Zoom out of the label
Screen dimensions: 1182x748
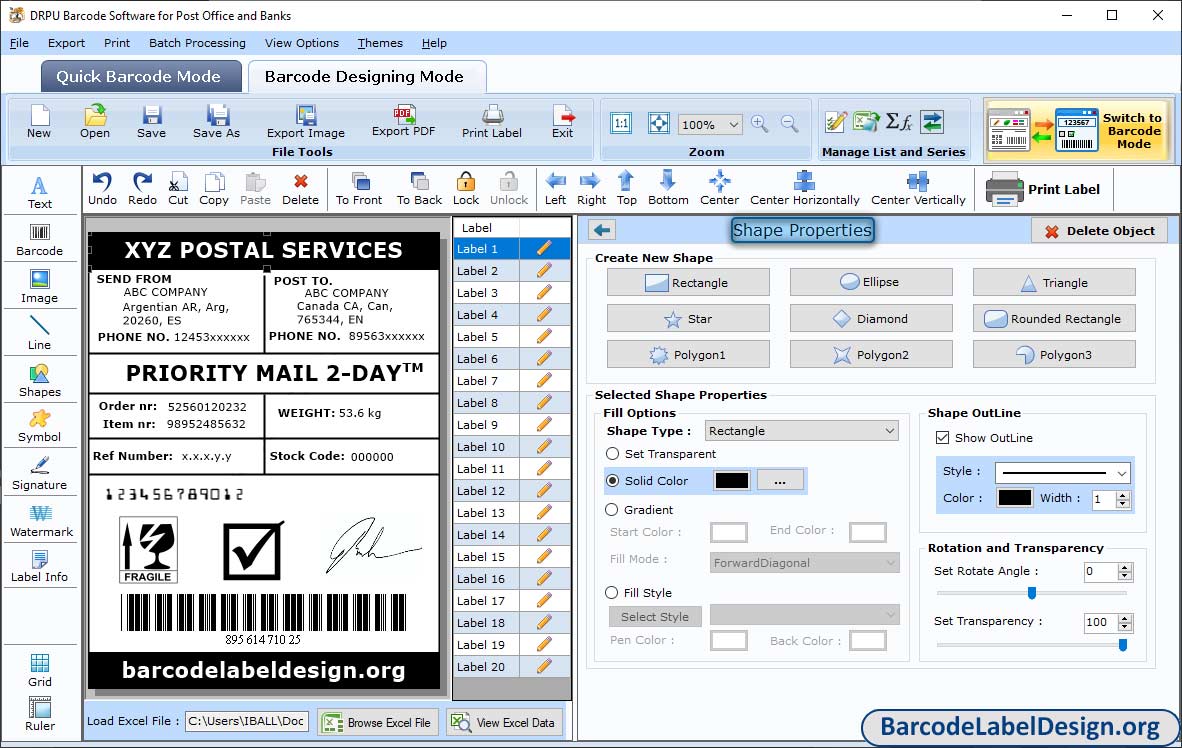click(789, 124)
